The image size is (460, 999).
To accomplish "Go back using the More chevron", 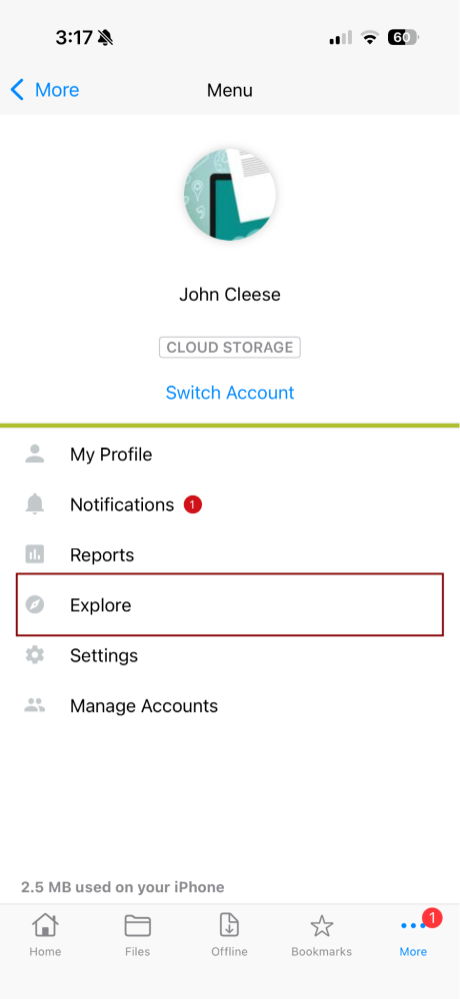I will (45, 90).
